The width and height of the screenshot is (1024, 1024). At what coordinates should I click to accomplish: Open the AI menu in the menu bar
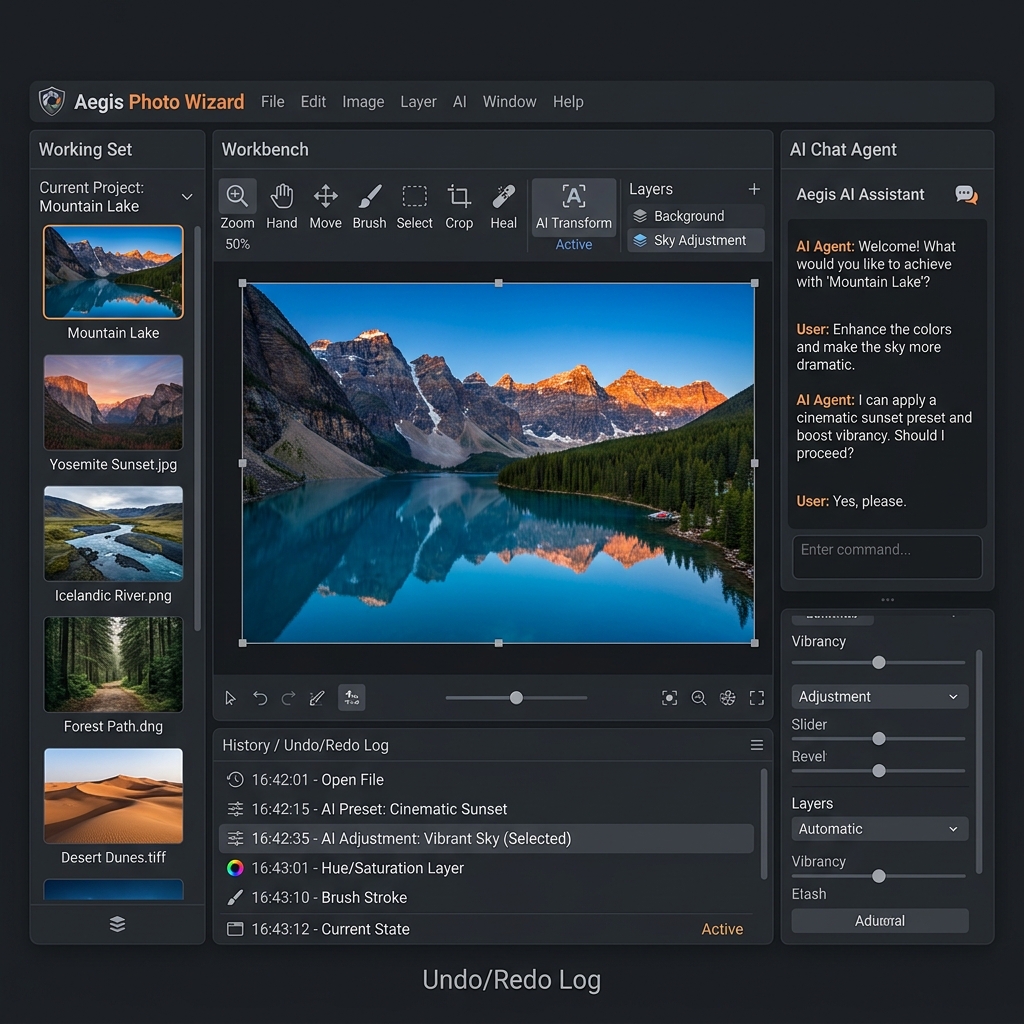click(459, 101)
